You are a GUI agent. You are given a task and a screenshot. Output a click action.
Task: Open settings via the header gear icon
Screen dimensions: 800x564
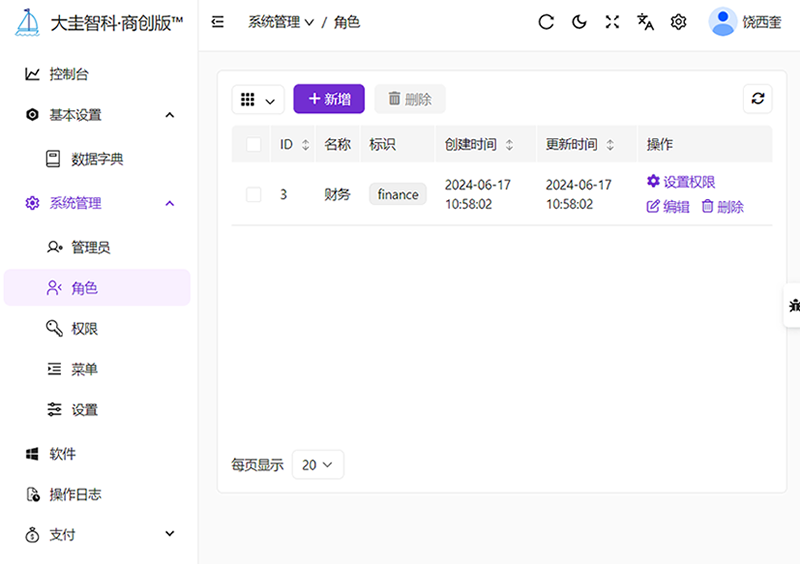tap(678, 22)
